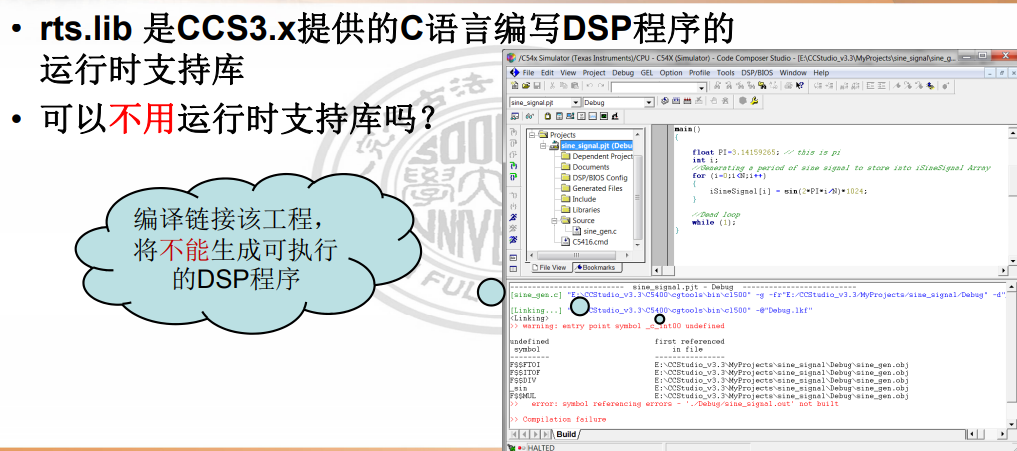Image resolution: width=1017 pixels, height=451 pixels.
Task: Click the New file toolbar icon
Action: (x=515, y=86)
